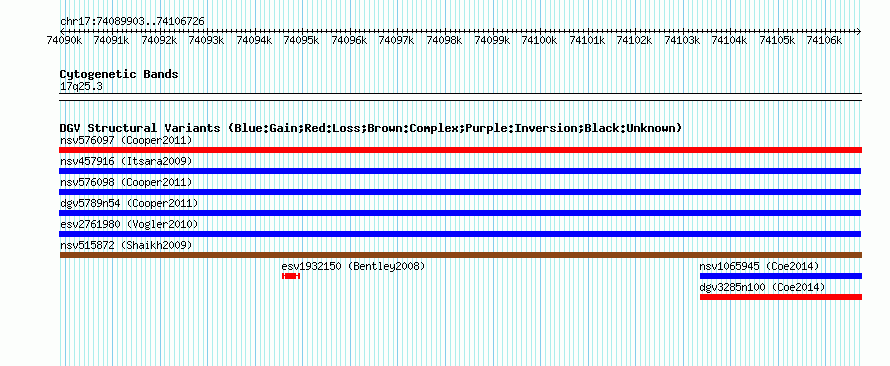Click the 74094k ruler tick label

tap(254, 40)
